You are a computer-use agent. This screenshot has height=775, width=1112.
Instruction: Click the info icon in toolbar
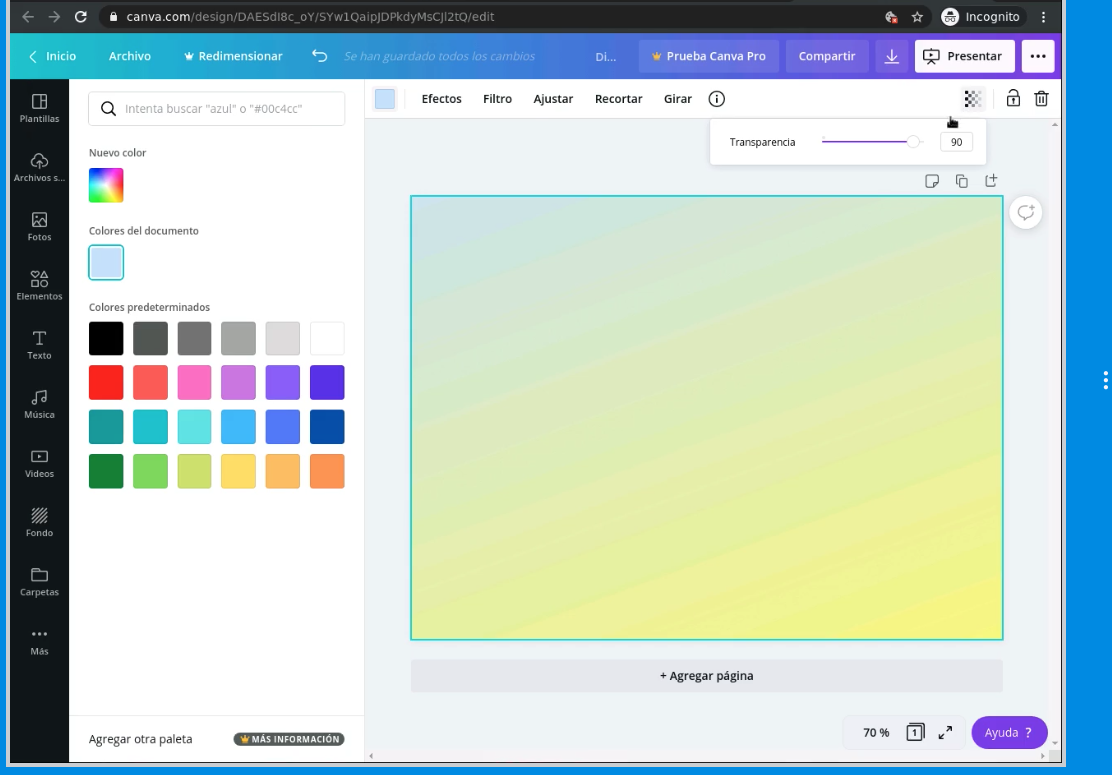pos(716,99)
